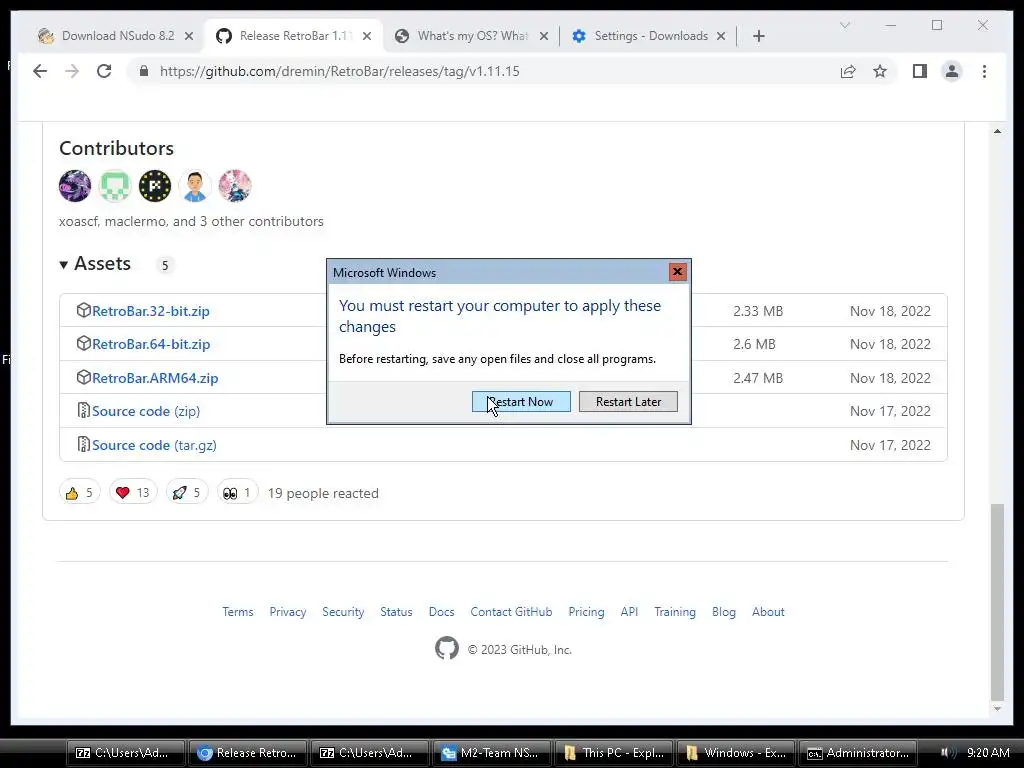This screenshot has height=768, width=1024.
Task: Open the Docs footer link
Action: [x=441, y=612]
